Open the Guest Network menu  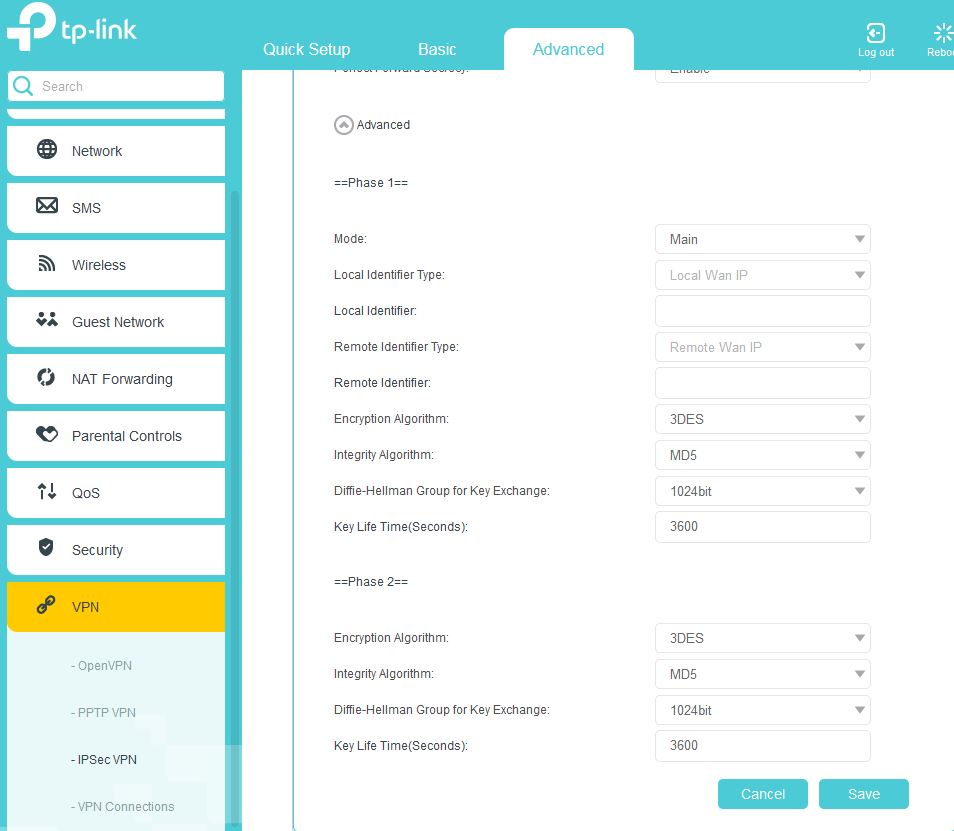(116, 322)
